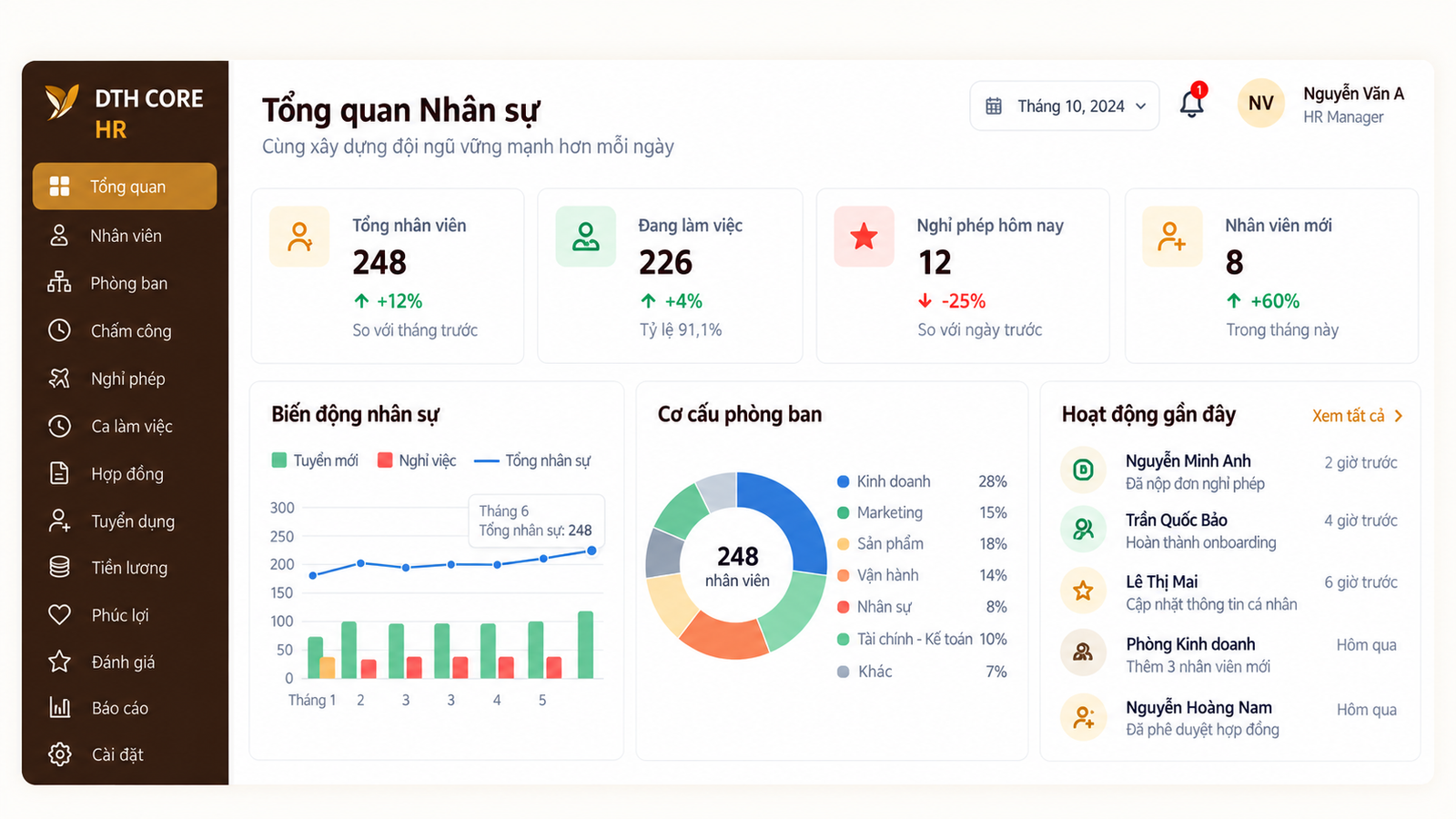
Task: Click the Phúc lợi heart icon
Action: click(59, 615)
